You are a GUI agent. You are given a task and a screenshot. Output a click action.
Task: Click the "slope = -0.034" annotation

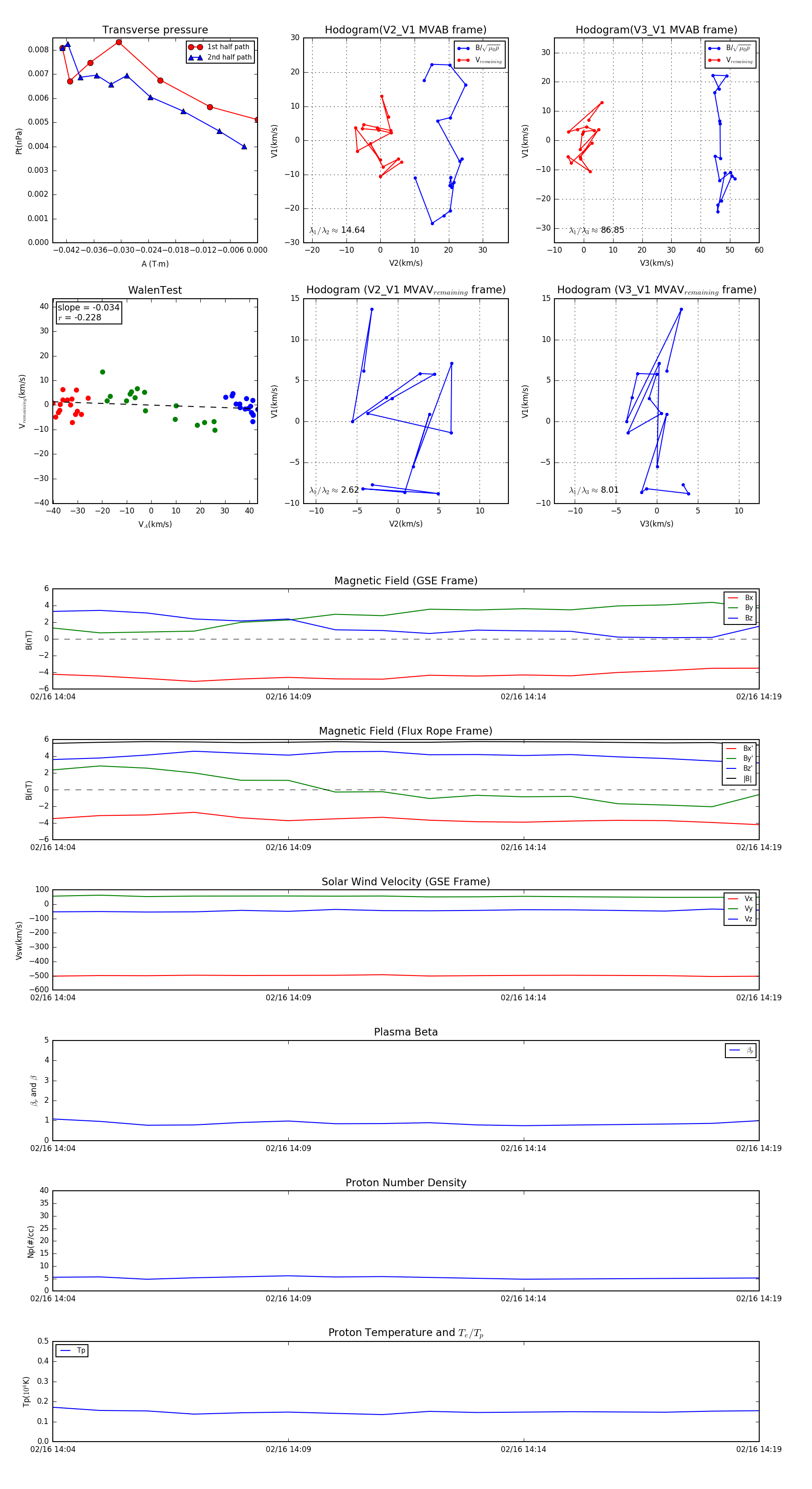(x=88, y=308)
